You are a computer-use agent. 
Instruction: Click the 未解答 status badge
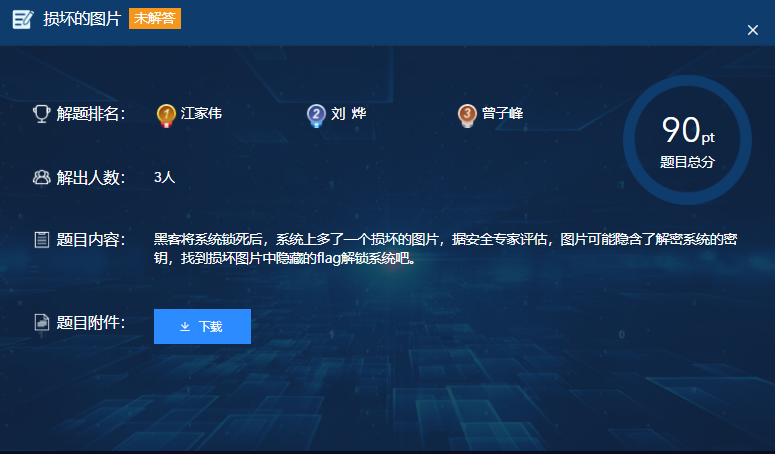[155, 18]
